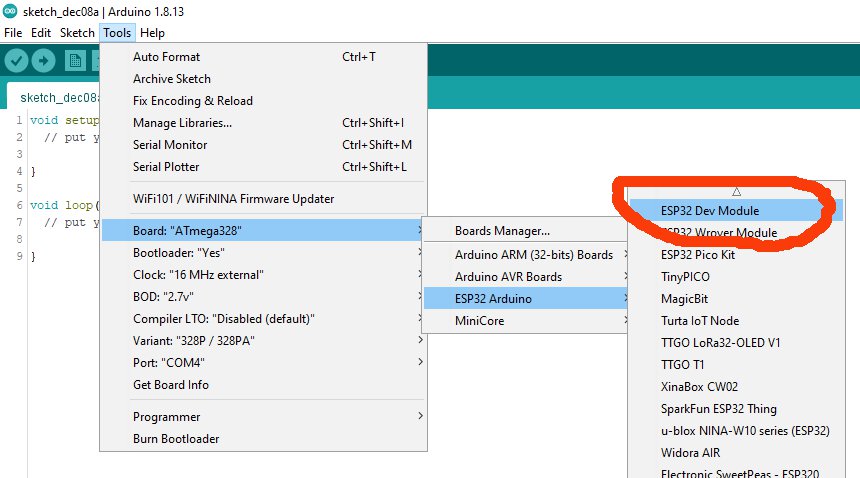
Task: Click Get Board Info
Action: tap(263, 384)
